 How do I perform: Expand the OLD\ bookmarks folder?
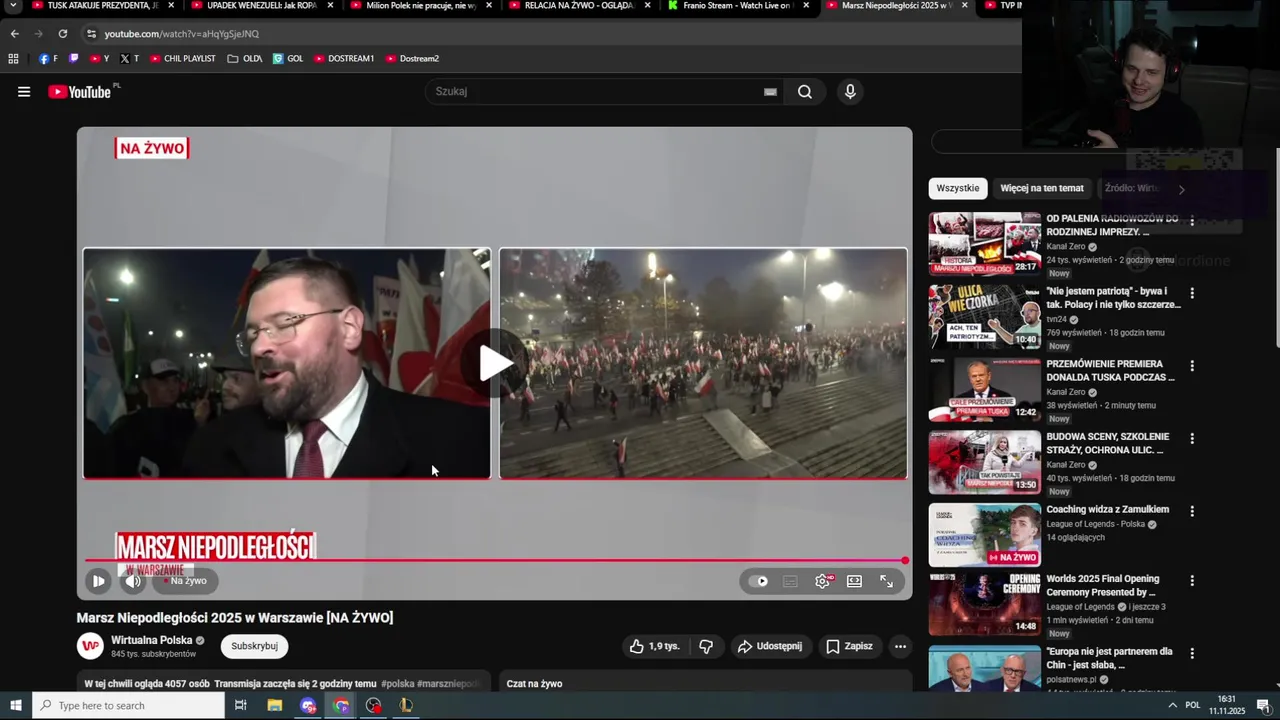coord(245,59)
